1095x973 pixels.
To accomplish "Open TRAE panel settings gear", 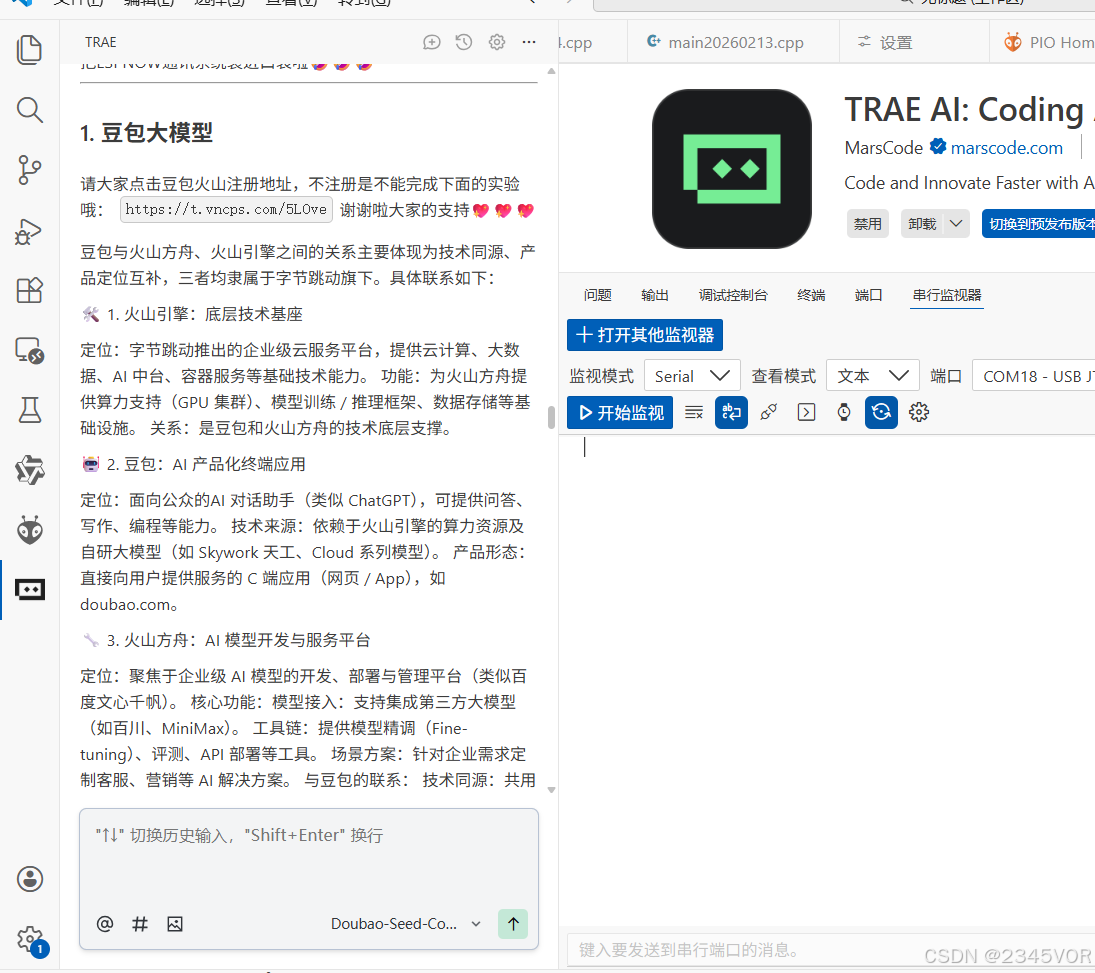I will (x=497, y=42).
